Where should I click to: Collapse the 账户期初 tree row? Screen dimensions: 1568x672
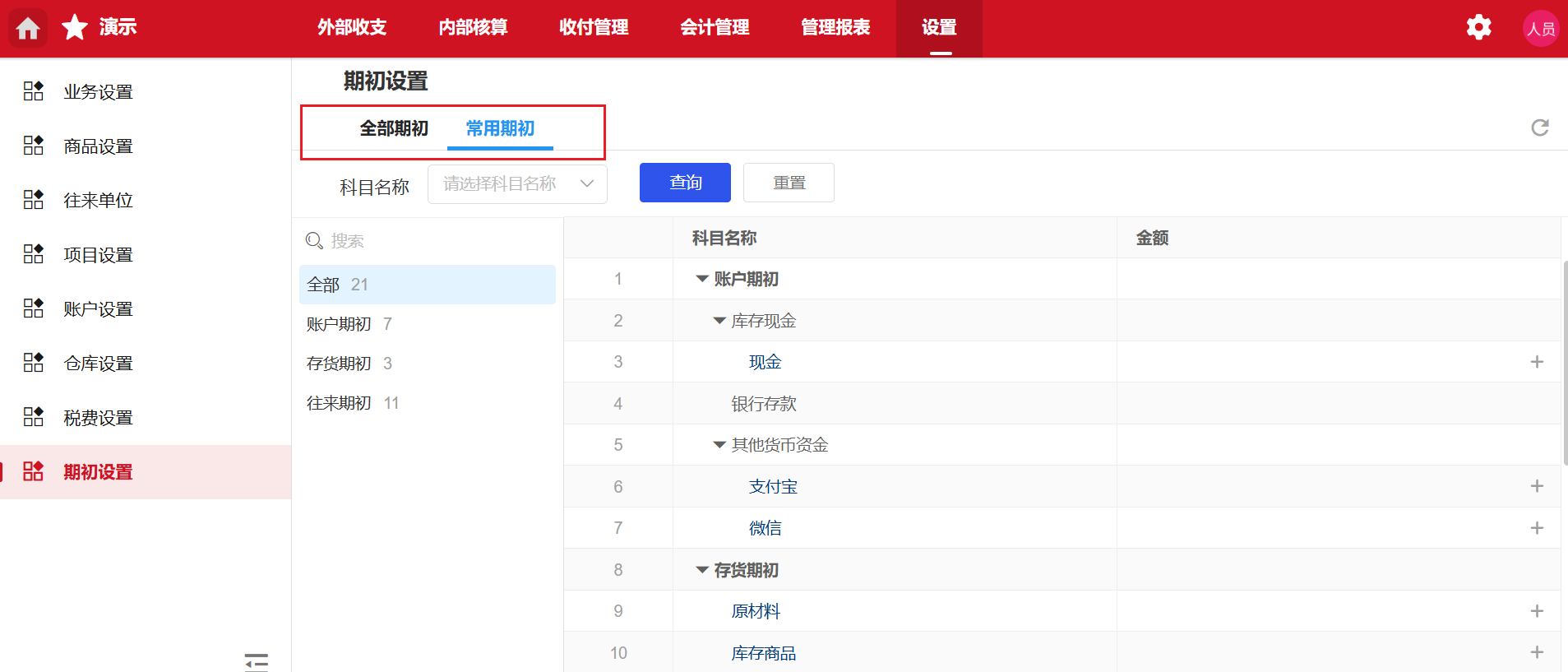702,279
